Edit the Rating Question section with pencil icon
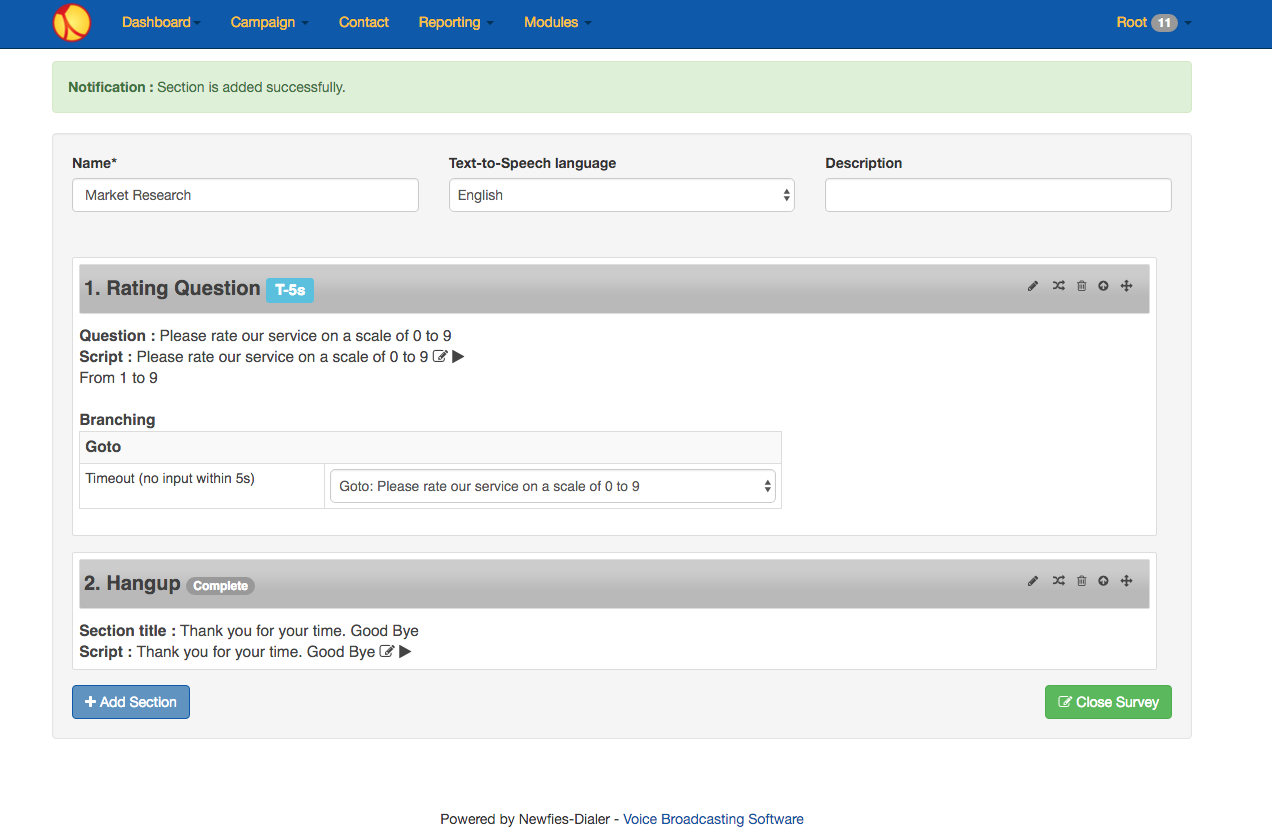Viewport: 1272px width, 837px height. [x=1033, y=286]
